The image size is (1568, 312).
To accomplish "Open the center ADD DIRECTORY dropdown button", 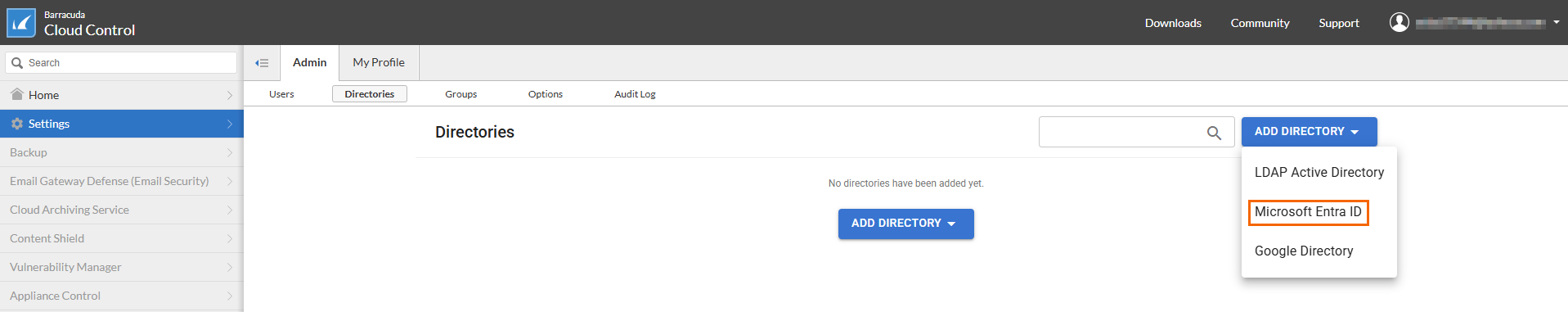I will click(x=905, y=224).
